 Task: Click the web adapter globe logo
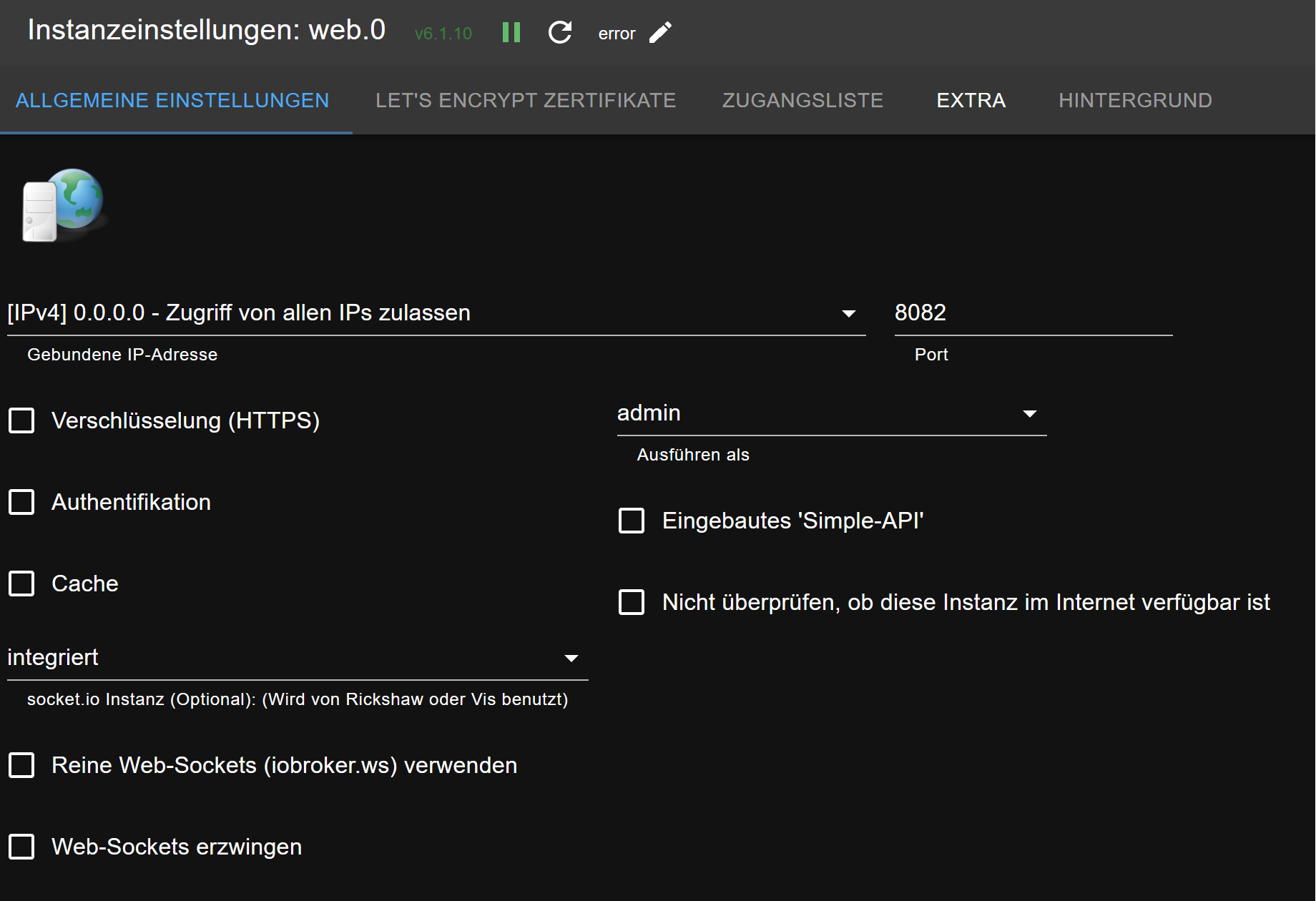click(x=64, y=205)
